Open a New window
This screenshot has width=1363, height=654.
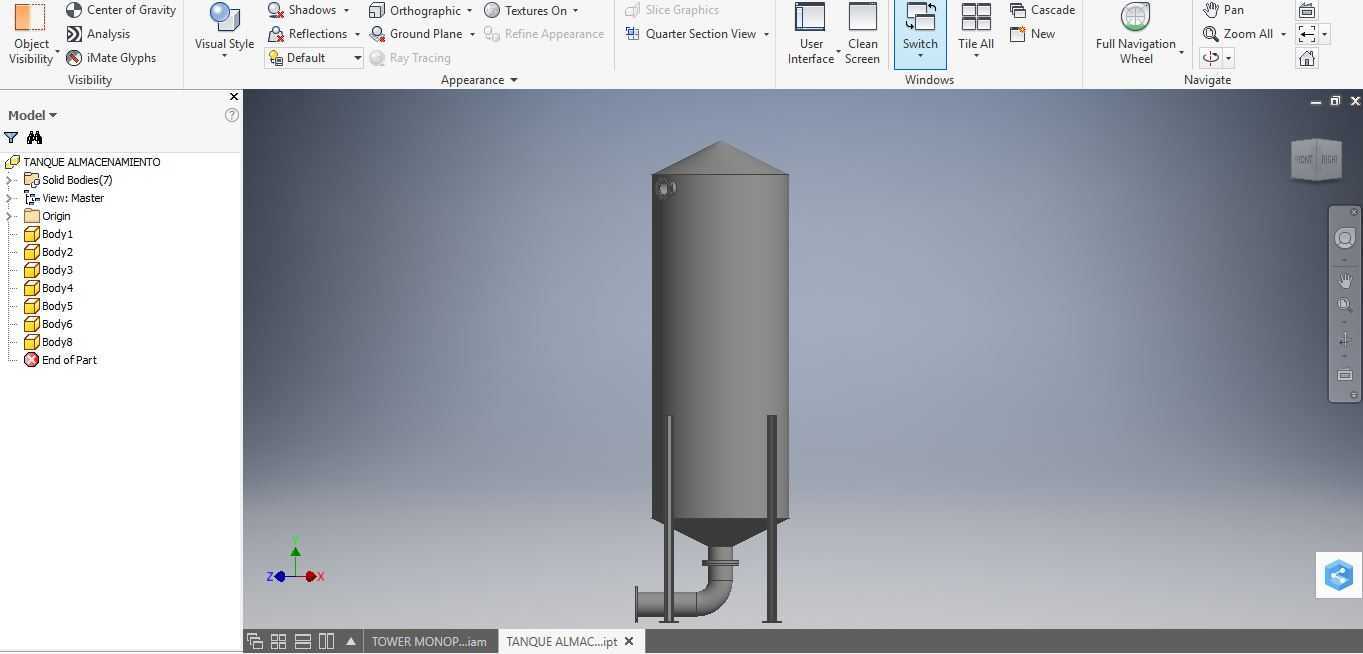1032,34
